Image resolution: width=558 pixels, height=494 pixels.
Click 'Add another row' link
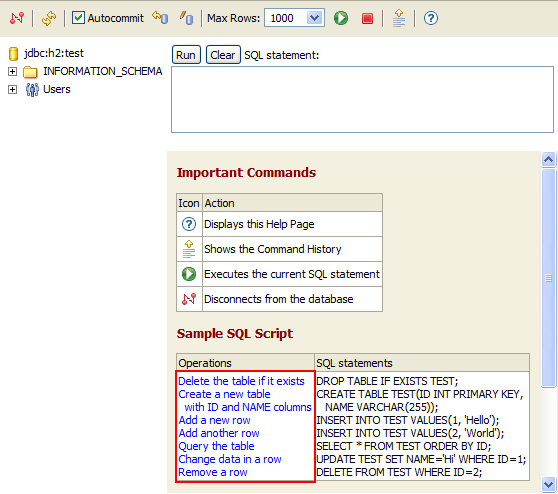pos(219,433)
